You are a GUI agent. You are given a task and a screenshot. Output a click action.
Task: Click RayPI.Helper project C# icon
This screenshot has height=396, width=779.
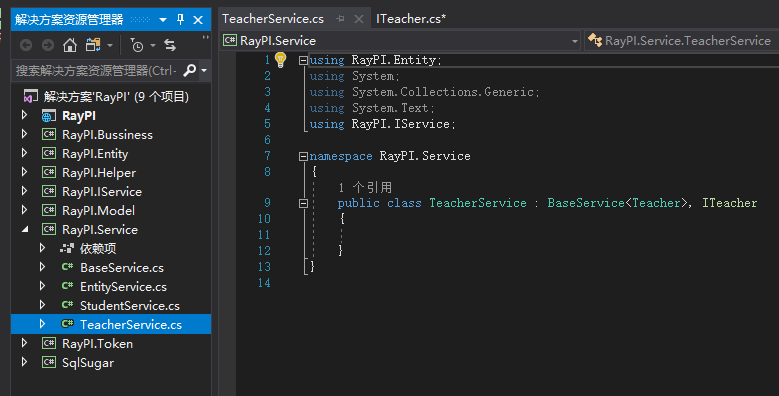49,172
